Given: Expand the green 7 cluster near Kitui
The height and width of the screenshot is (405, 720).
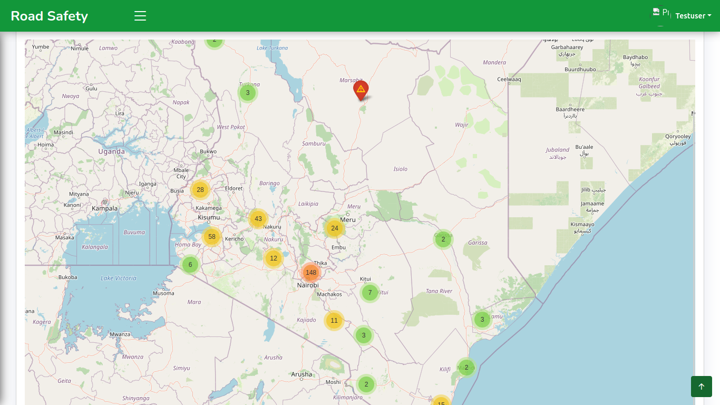Looking at the screenshot, I should 370,293.
